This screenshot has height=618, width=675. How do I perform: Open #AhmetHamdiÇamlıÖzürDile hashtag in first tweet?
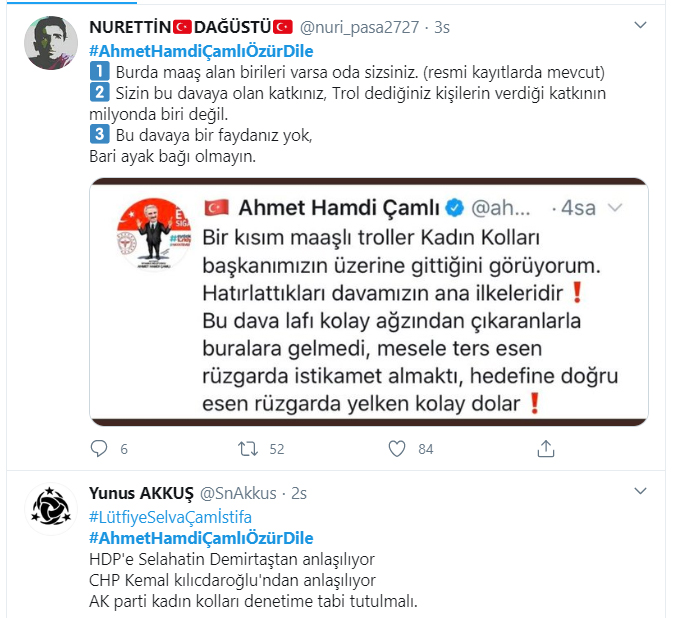point(201,51)
